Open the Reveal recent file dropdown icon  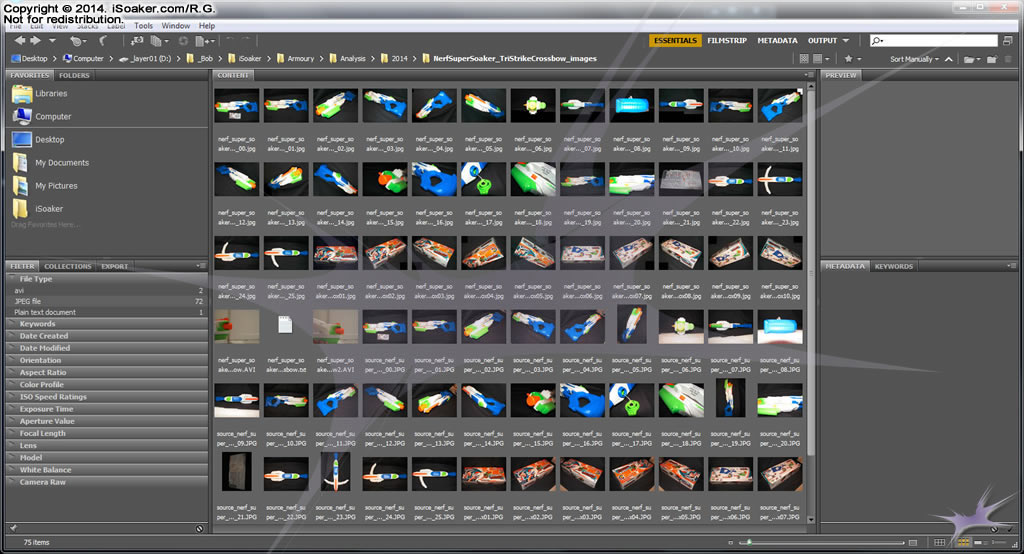click(78, 41)
